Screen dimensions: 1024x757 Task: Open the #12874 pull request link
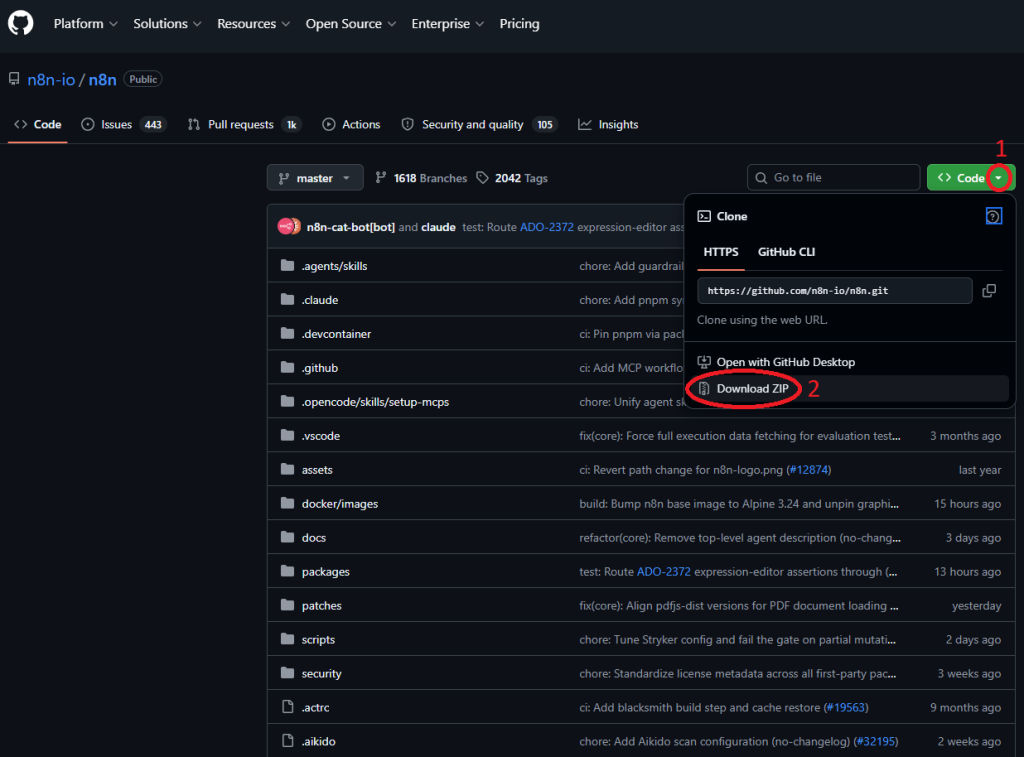(809, 470)
